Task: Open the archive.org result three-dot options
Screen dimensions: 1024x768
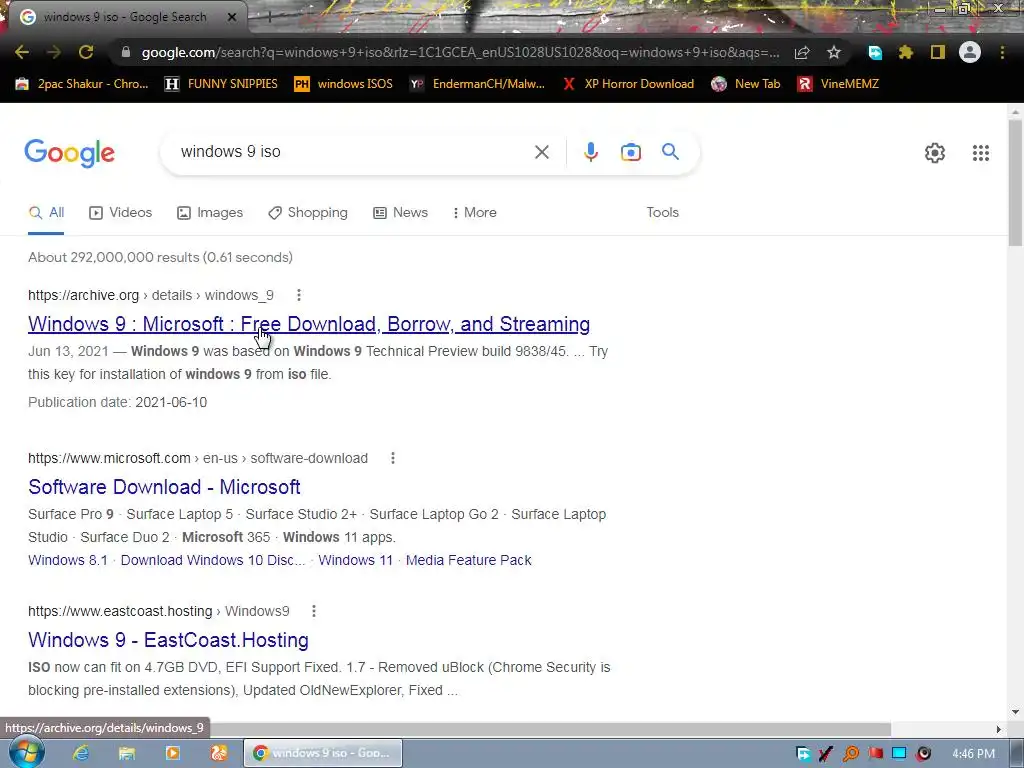Action: pyautogui.click(x=298, y=295)
